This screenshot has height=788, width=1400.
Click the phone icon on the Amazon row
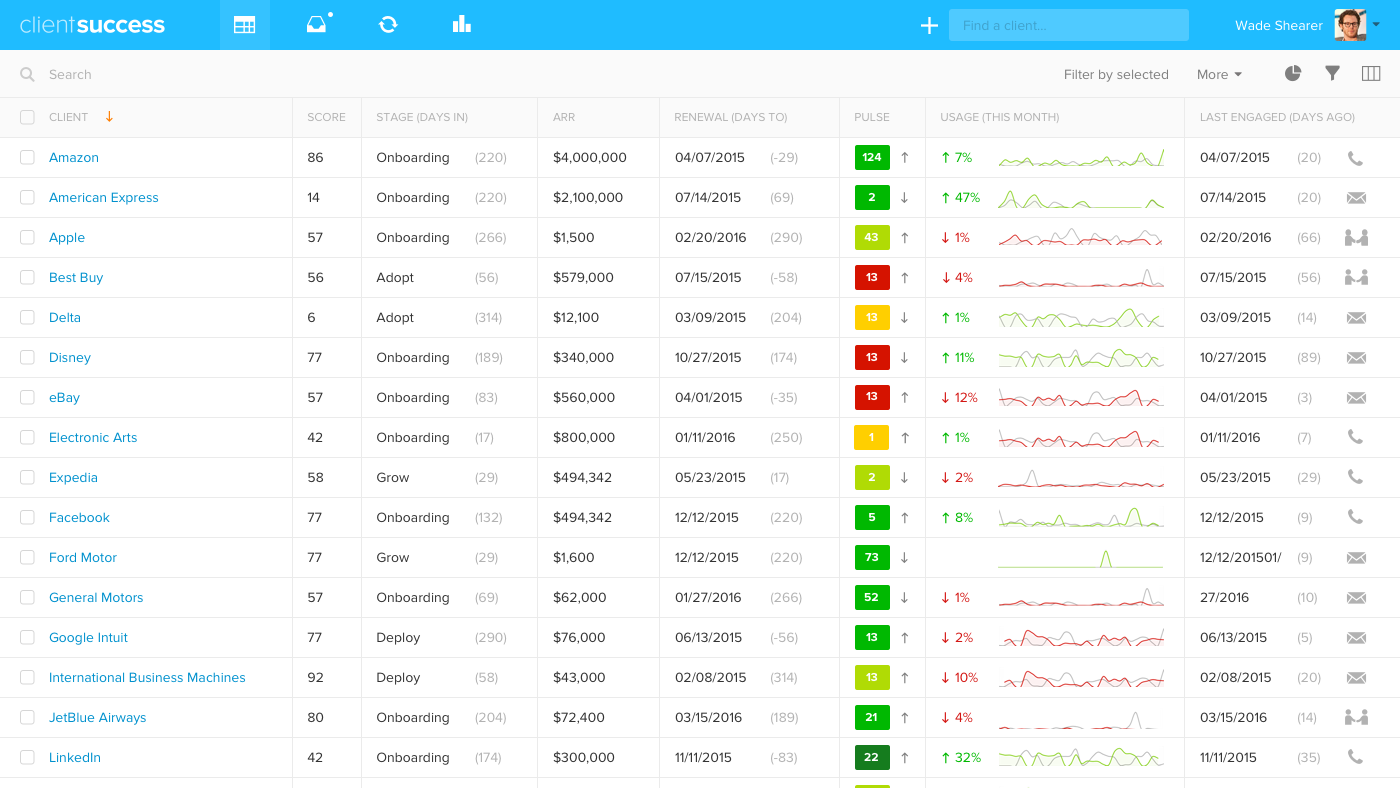click(1356, 157)
